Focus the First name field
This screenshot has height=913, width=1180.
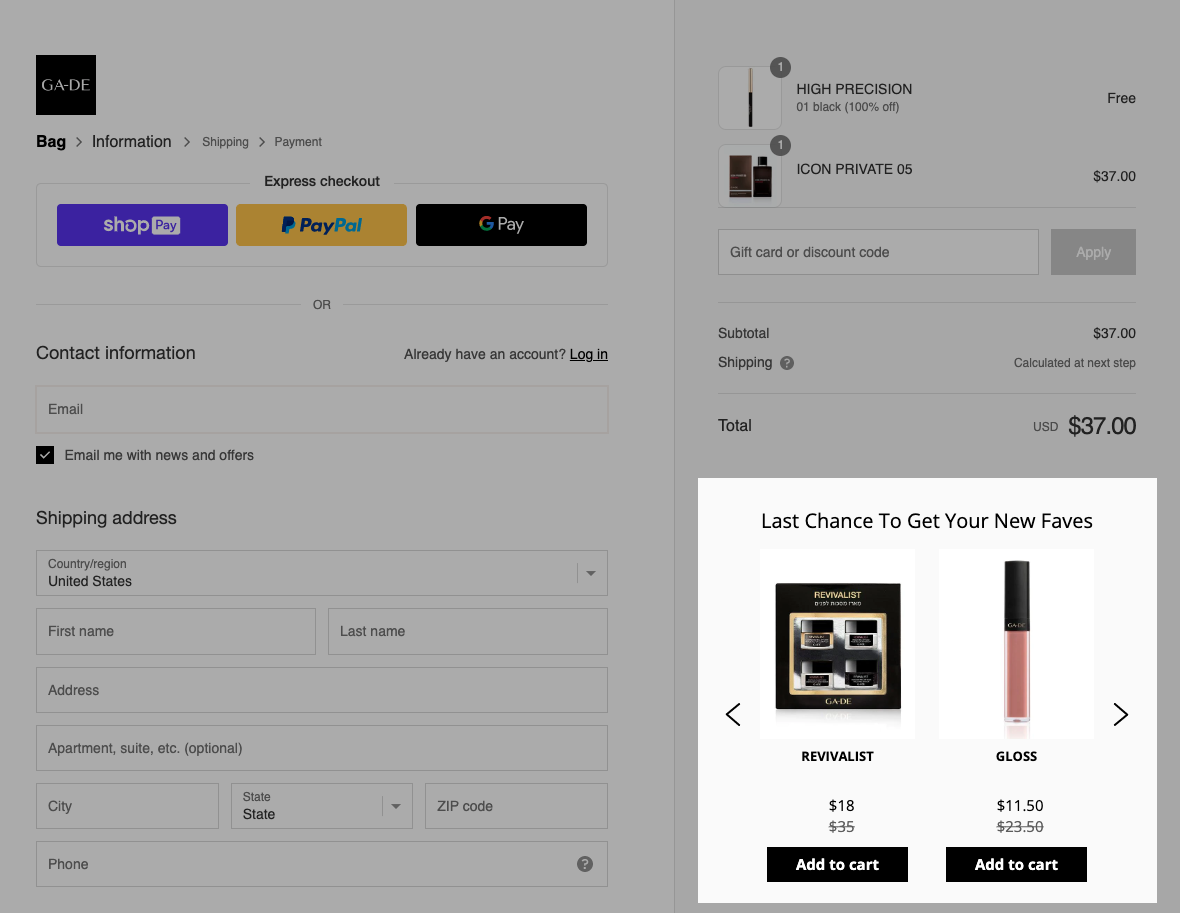[176, 631]
